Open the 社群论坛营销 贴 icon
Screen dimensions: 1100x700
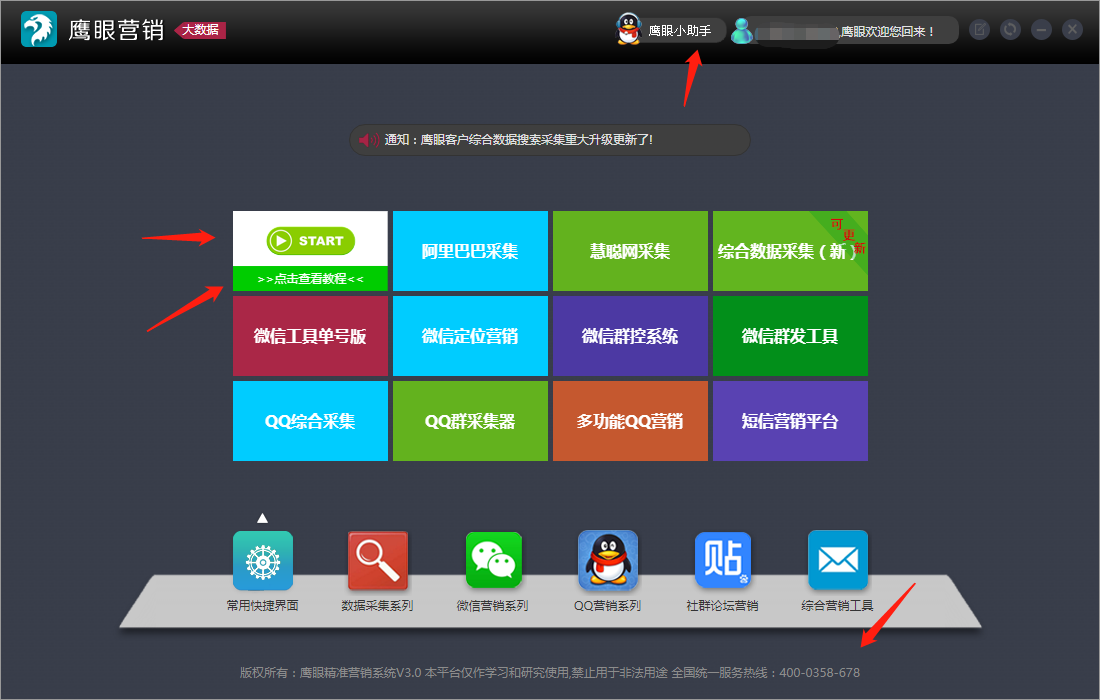click(x=723, y=560)
